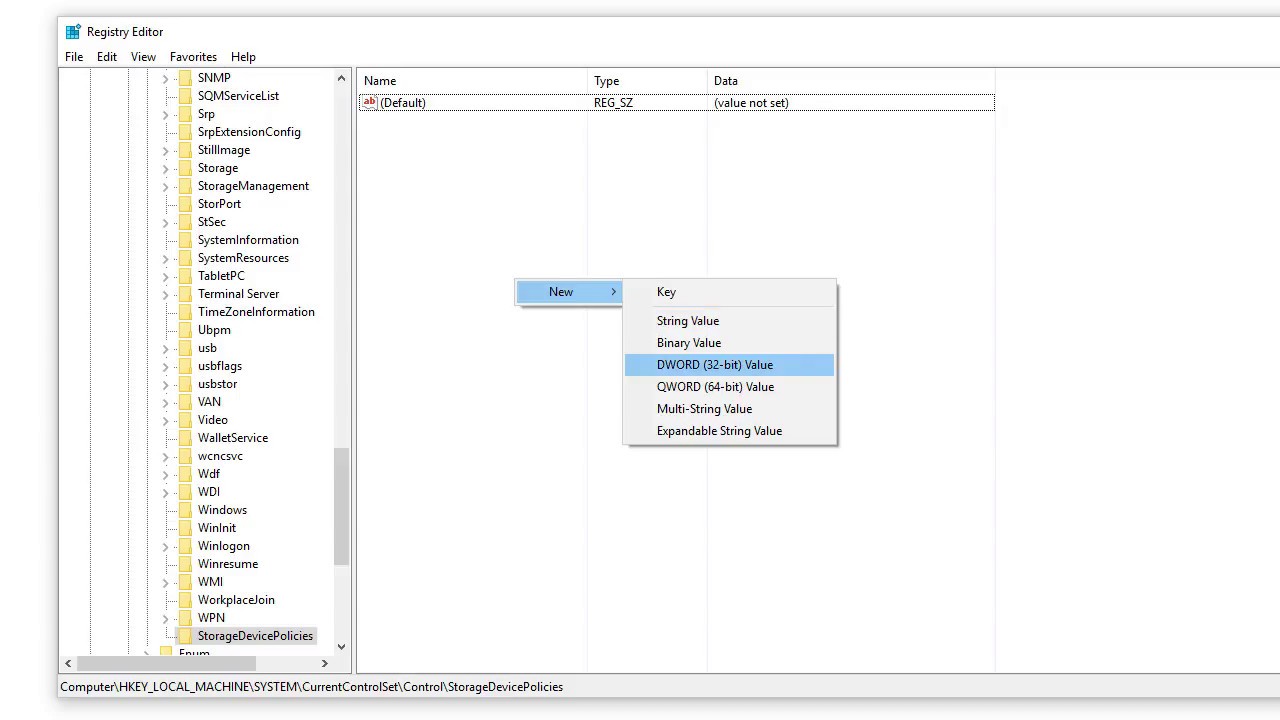This screenshot has height=720, width=1280.
Task: Expand the Terminal Server key
Action: [x=165, y=294]
